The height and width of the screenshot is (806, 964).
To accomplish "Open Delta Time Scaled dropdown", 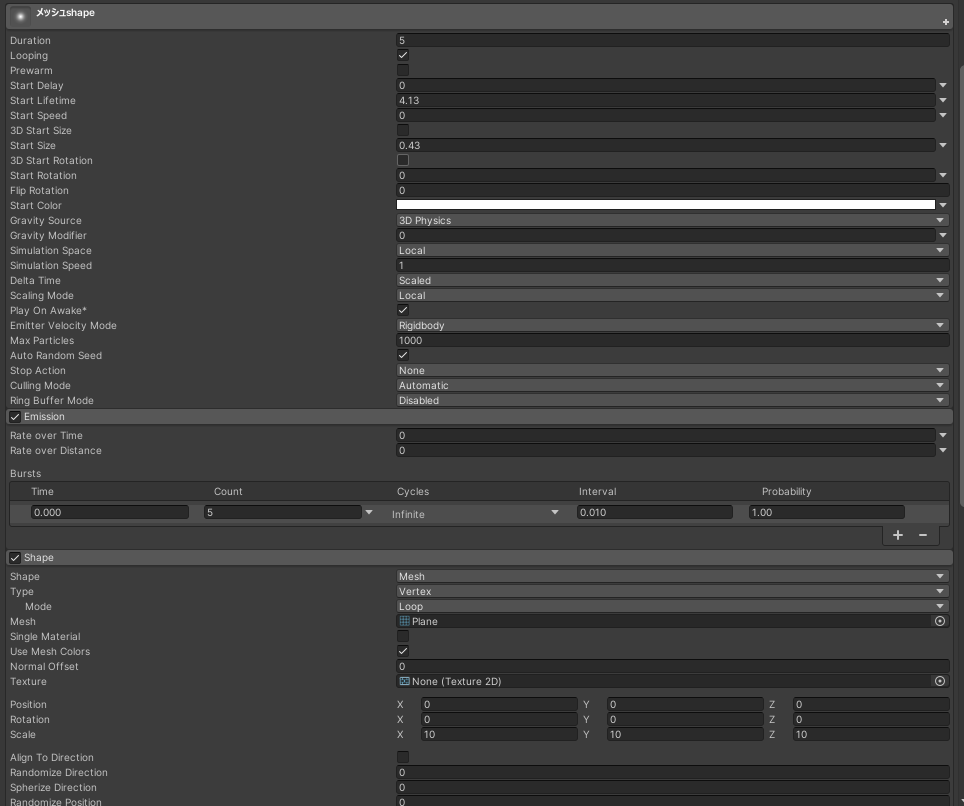I will [x=673, y=280].
